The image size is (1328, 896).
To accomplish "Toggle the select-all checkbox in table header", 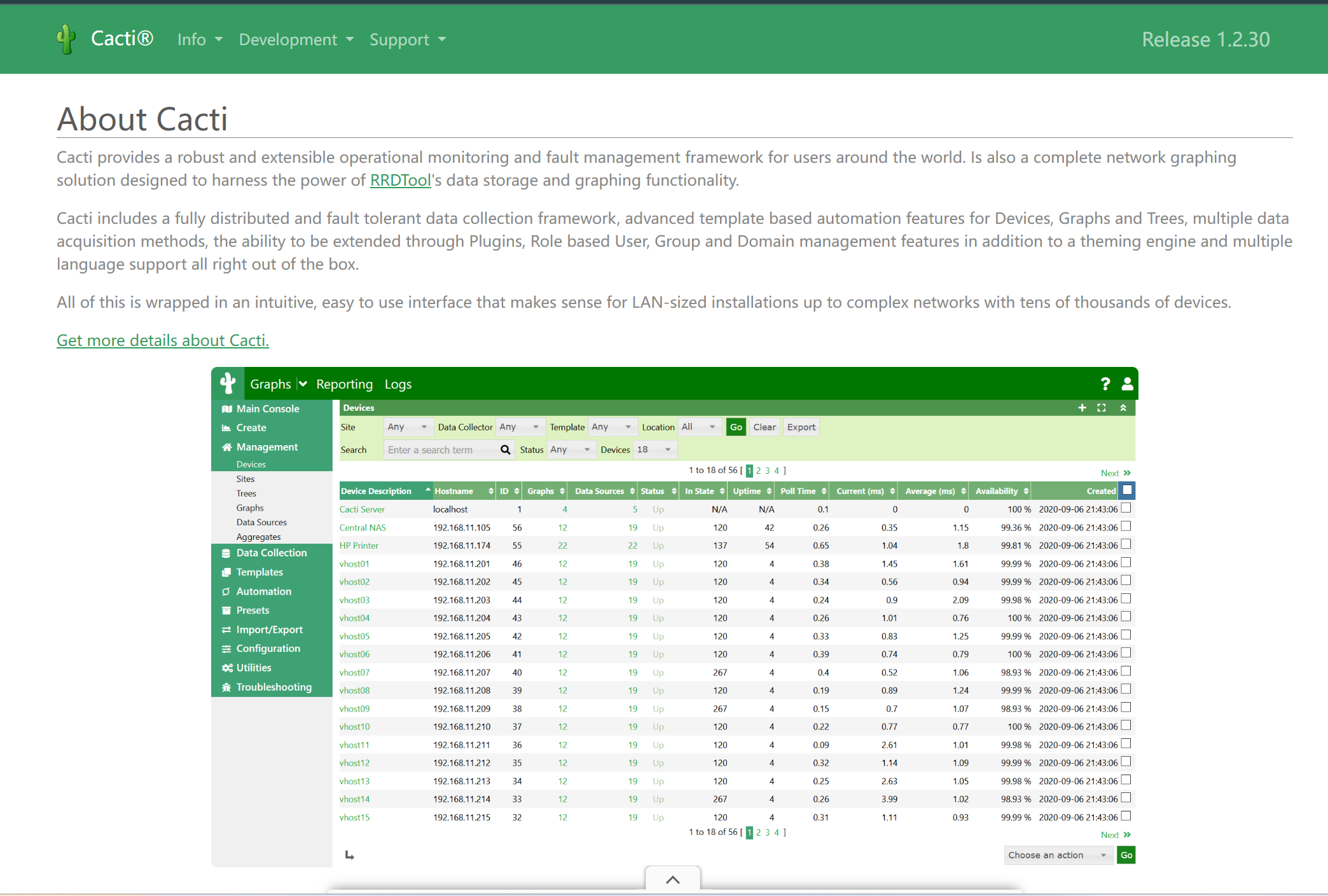I will pyautogui.click(x=1127, y=490).
